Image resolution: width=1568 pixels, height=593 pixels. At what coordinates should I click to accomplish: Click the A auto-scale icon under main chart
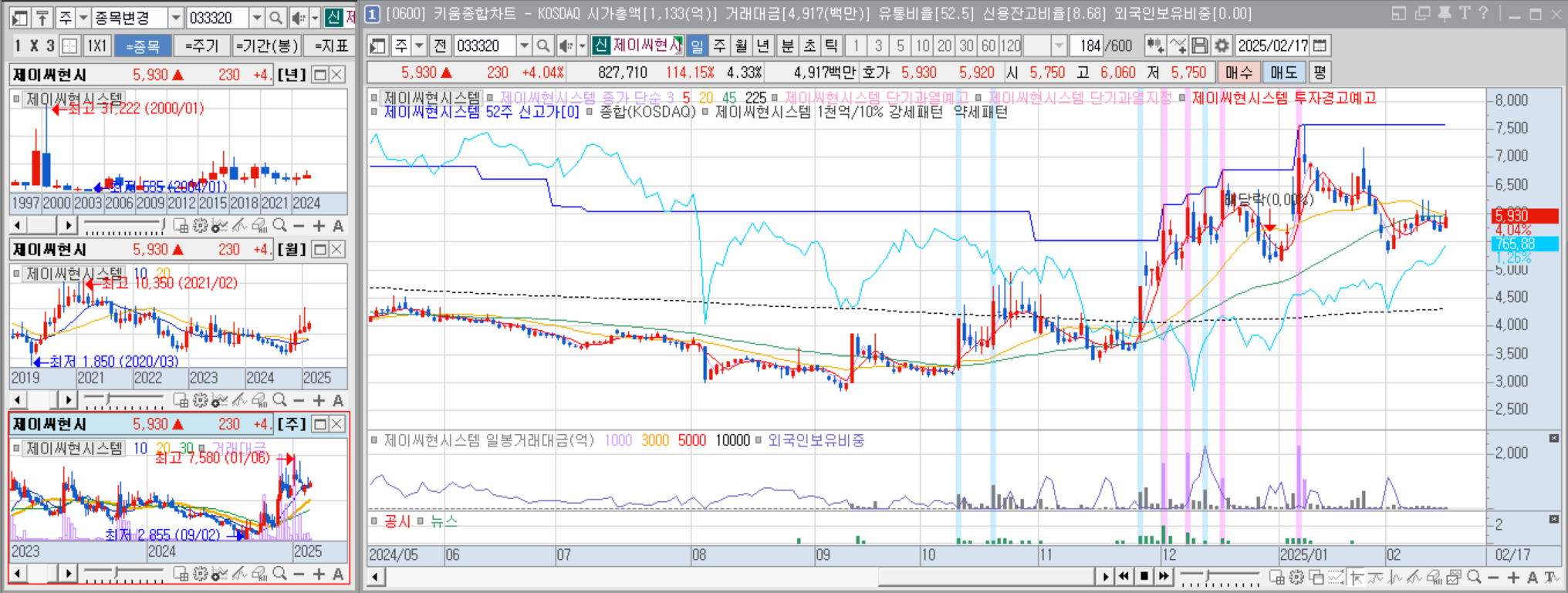pyautogui.click(x=1533, y=578)
